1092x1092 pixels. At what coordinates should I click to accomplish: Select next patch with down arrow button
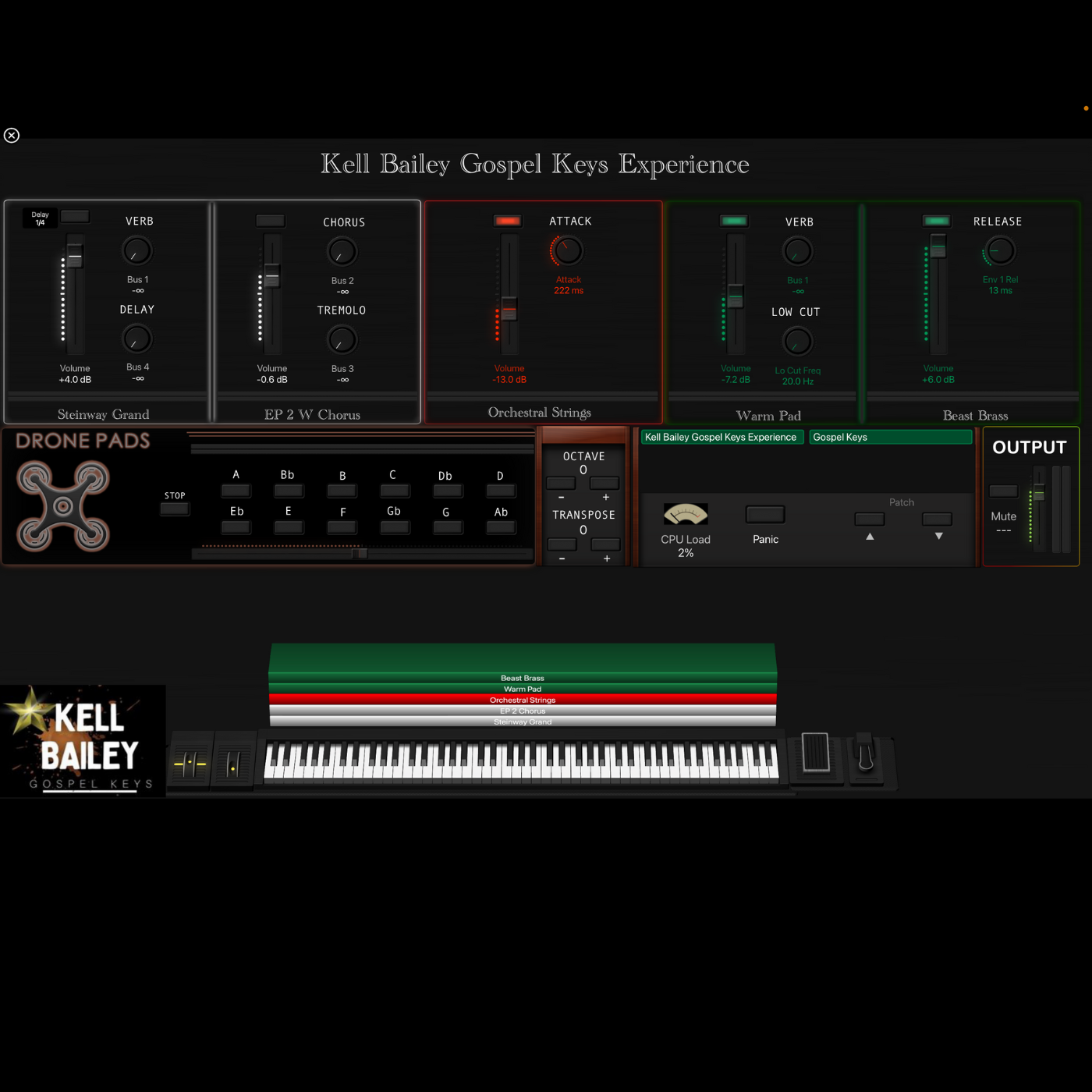point(937,519)
